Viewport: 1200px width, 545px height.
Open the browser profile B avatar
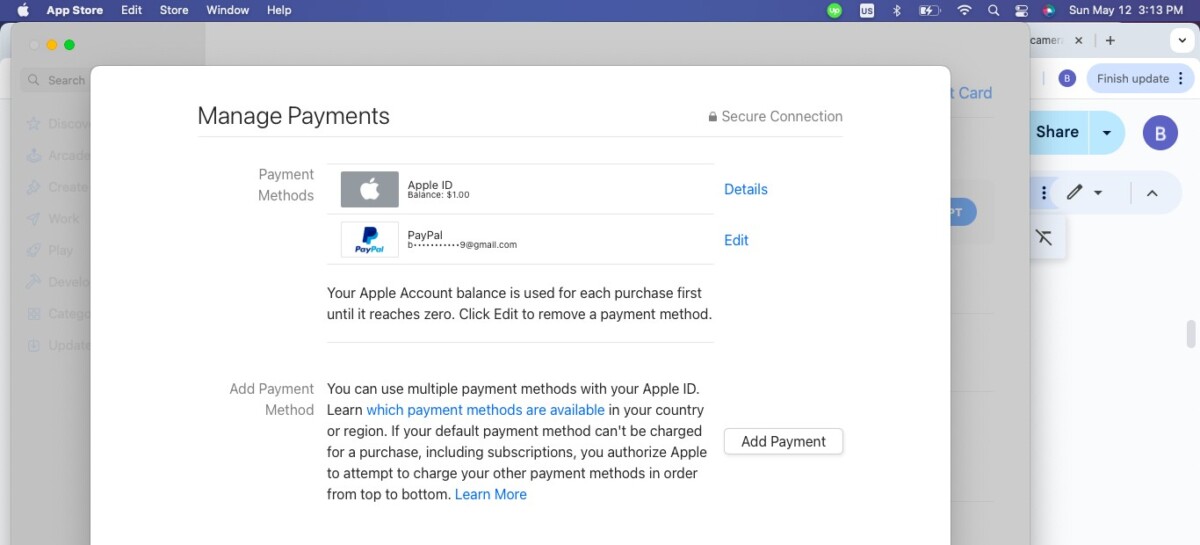pyautogui.click(x=1067, y=78)
